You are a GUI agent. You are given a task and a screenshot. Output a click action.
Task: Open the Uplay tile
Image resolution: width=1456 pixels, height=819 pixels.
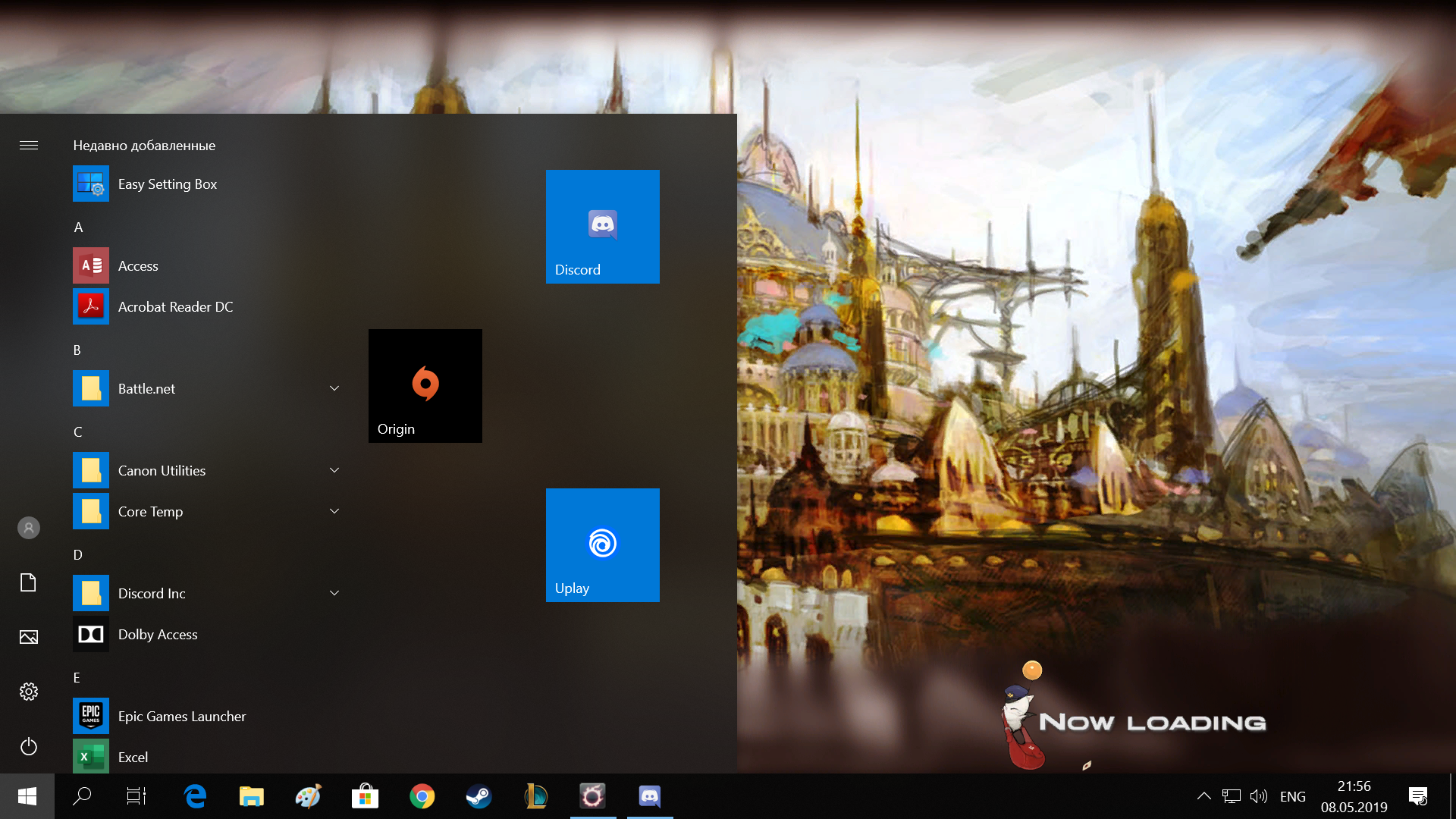point(603,545)
